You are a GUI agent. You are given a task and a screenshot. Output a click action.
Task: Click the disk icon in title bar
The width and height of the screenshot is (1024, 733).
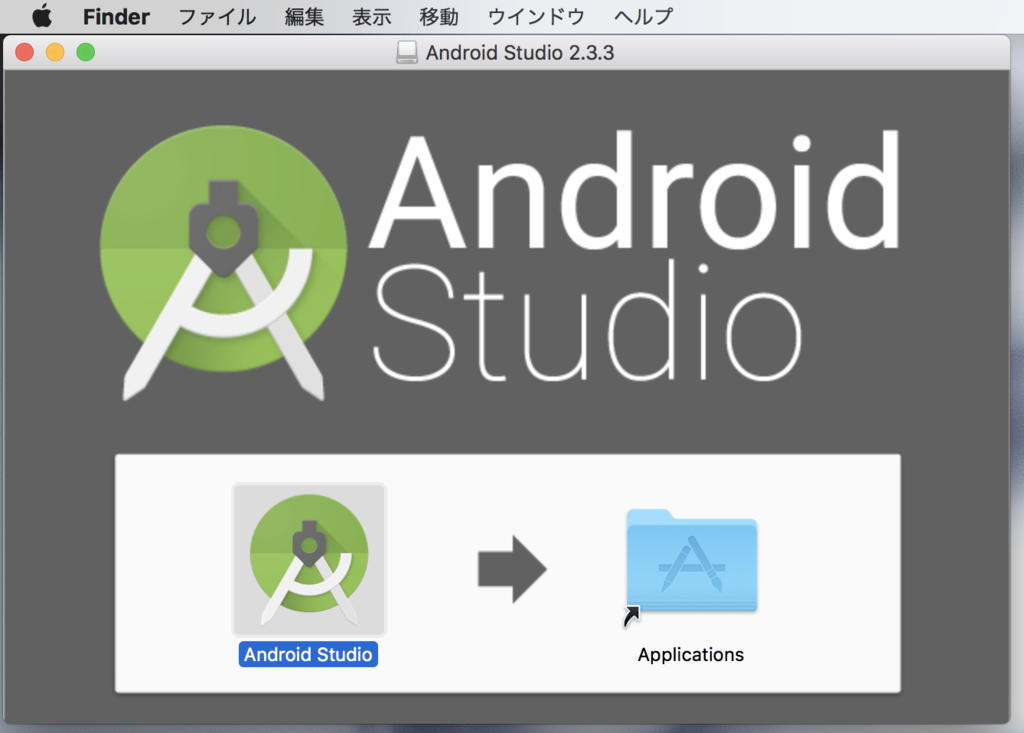(407, 52)
